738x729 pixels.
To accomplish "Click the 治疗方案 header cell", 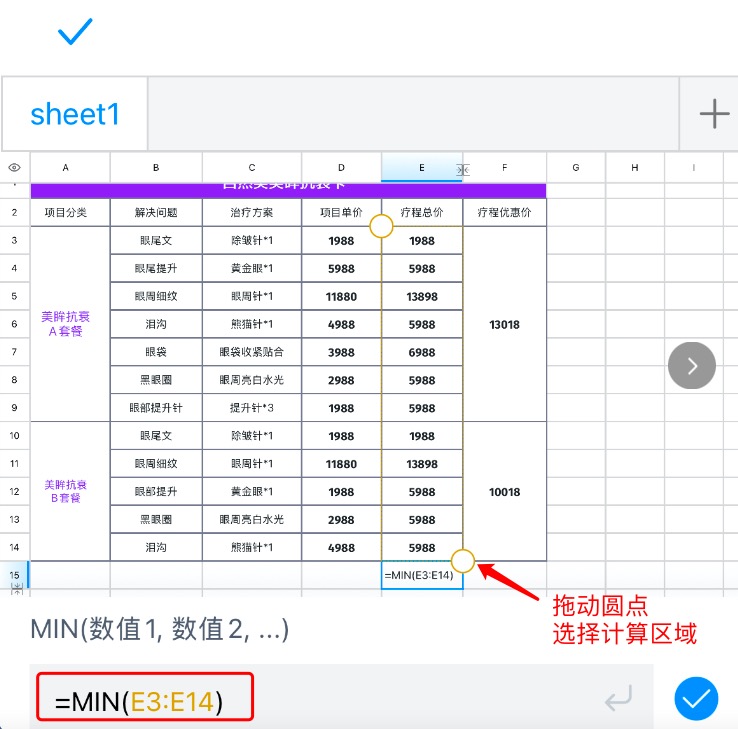I will [252, 212].
